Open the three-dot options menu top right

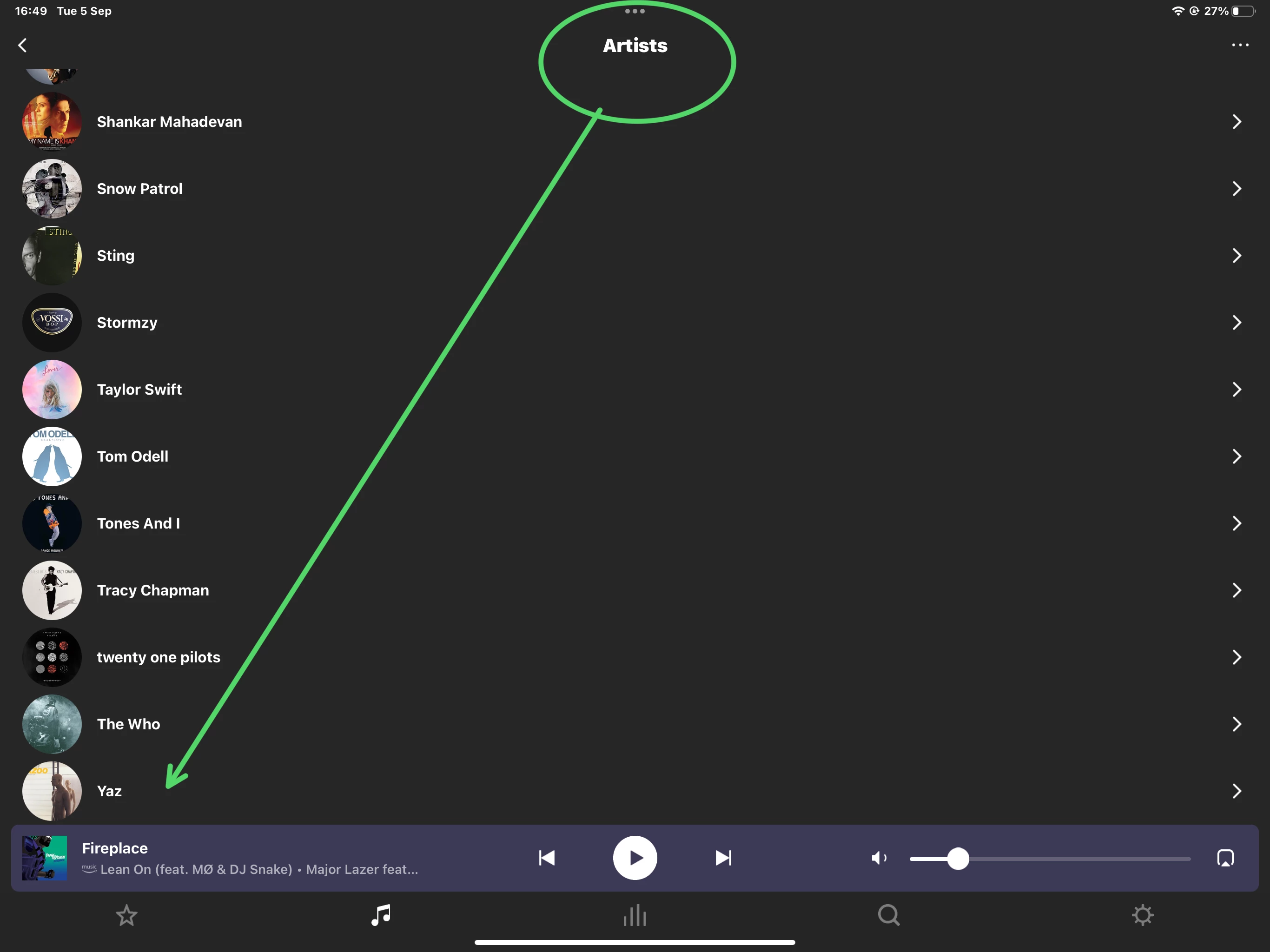pos(1240,45)
